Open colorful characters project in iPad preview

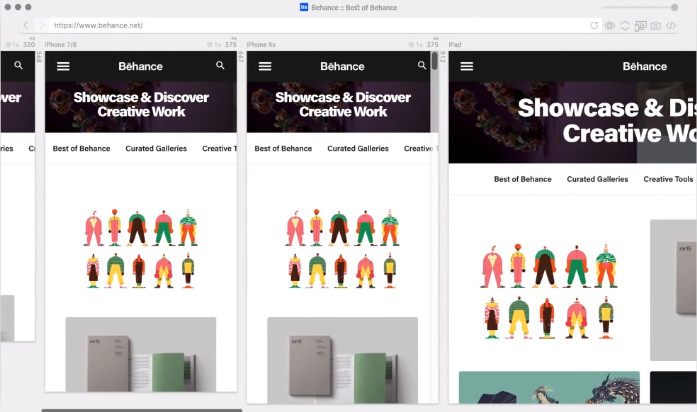(549, 292)
